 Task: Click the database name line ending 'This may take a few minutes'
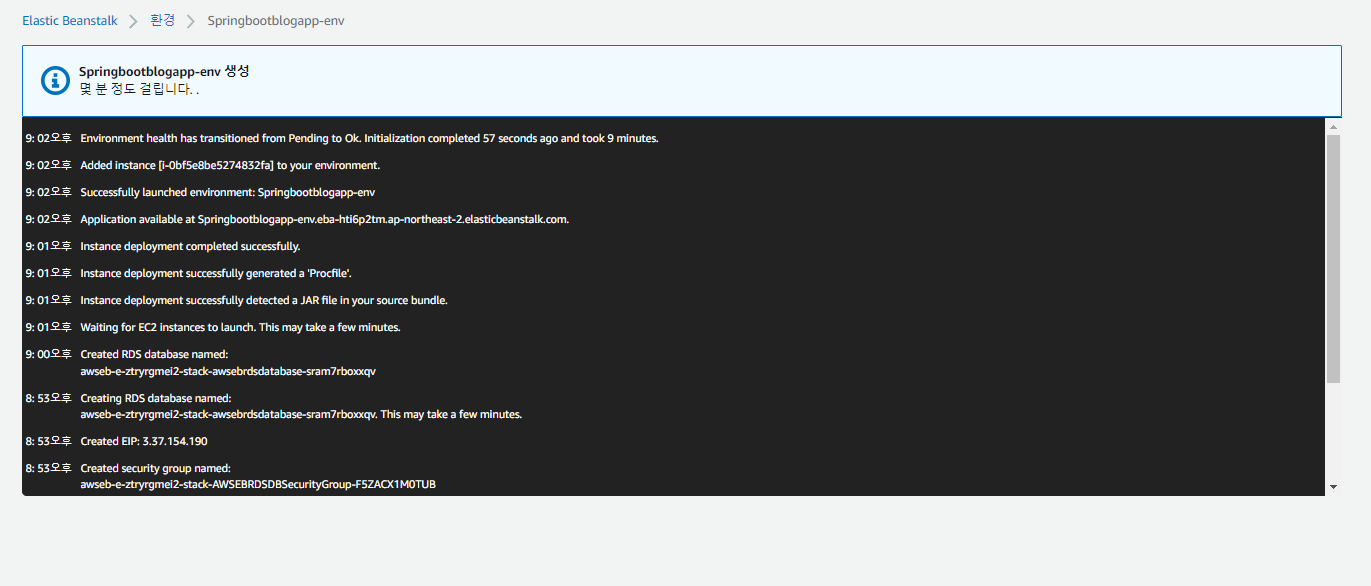point(301,414)
